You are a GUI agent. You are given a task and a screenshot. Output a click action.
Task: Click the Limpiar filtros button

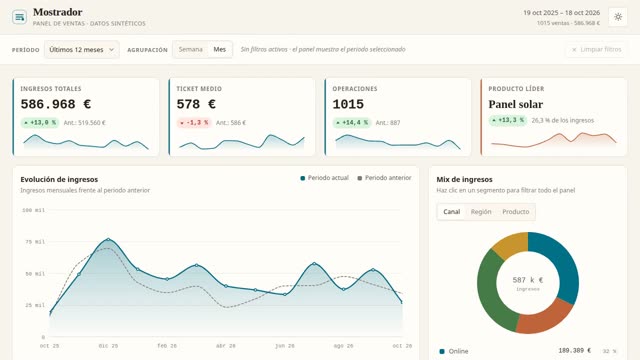596,49
